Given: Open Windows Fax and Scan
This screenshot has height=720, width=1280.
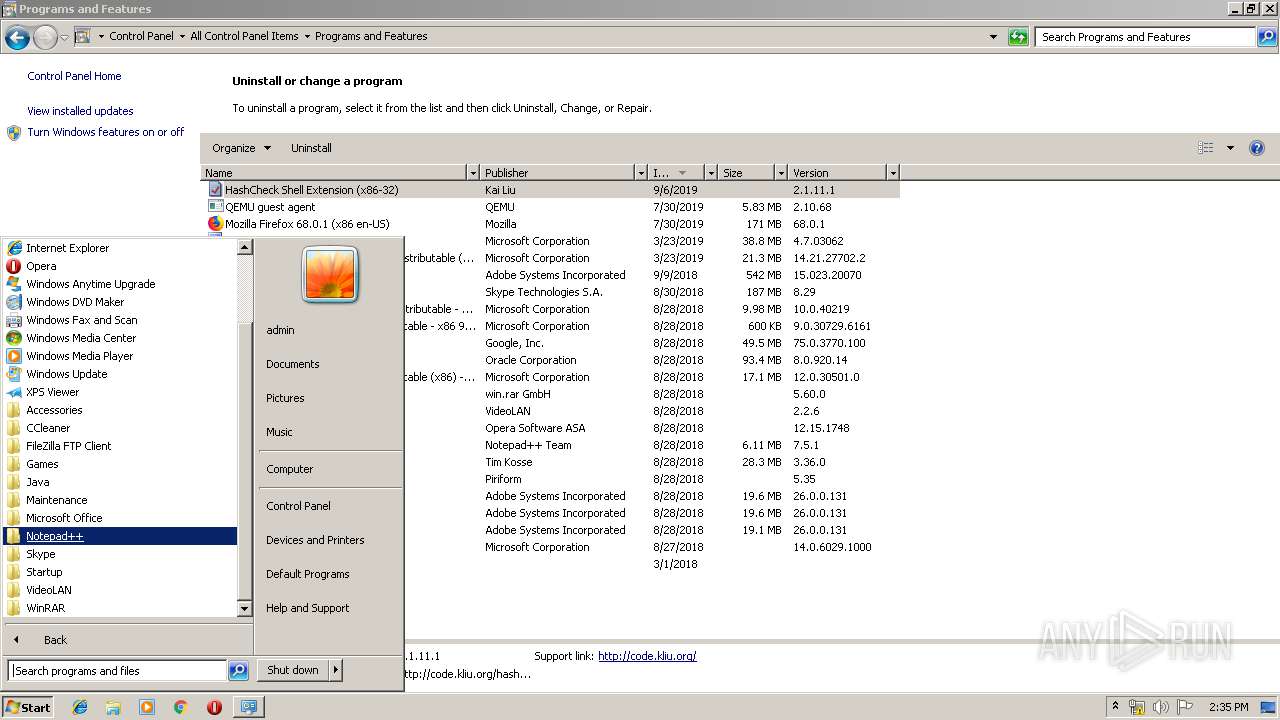Looking at the screenshot, I should click(x=82, y=320).
